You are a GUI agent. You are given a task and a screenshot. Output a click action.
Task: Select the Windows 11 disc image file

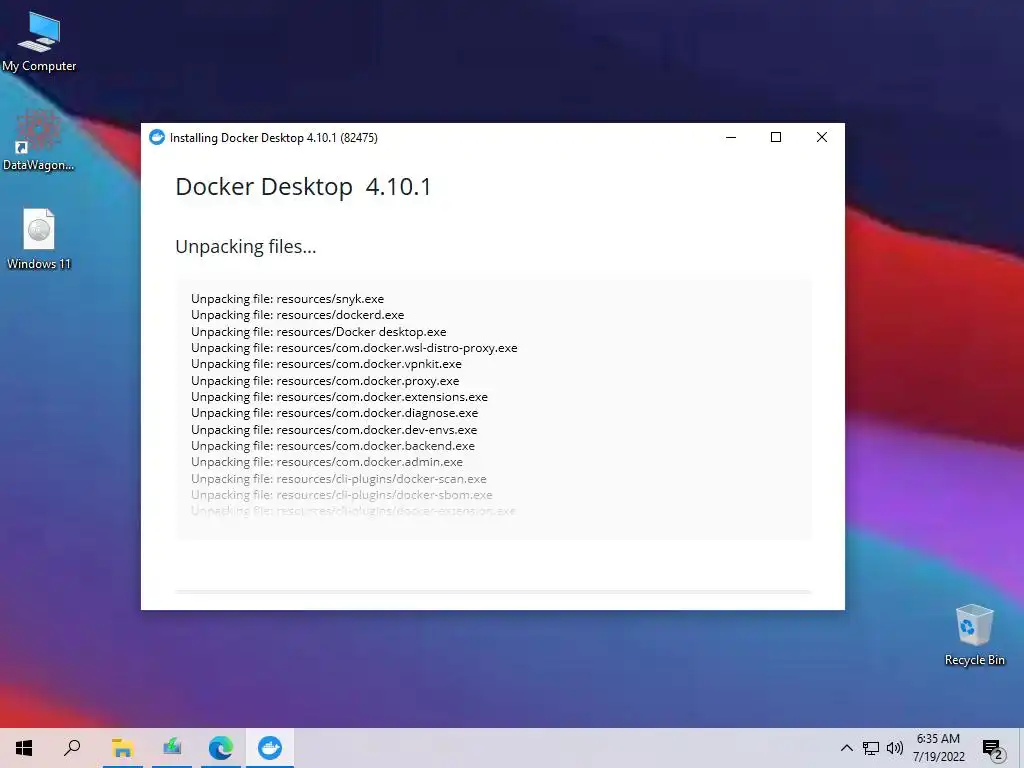point(39,238)
